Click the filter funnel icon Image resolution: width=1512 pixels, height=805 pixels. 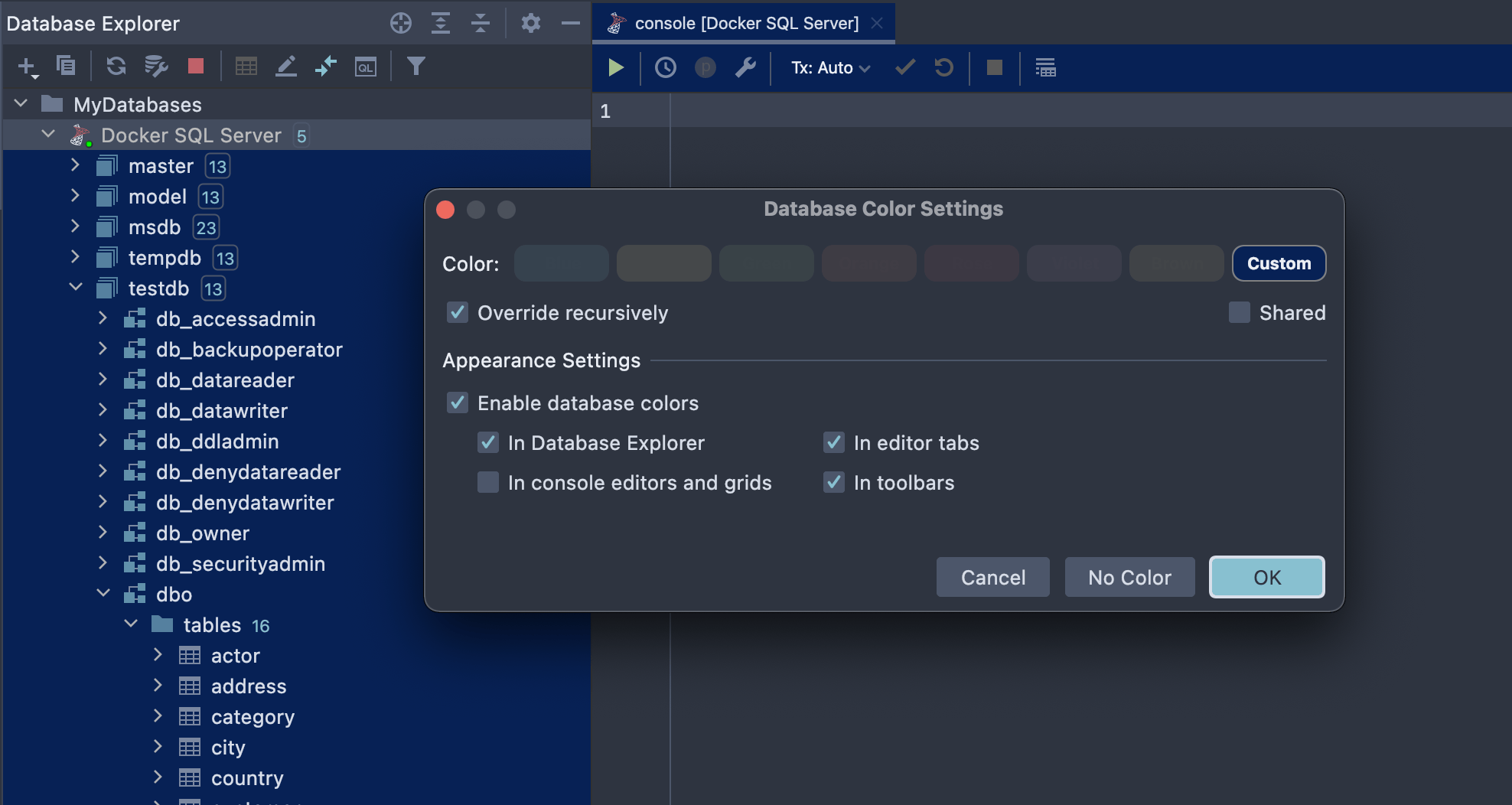tap(415, 67)
